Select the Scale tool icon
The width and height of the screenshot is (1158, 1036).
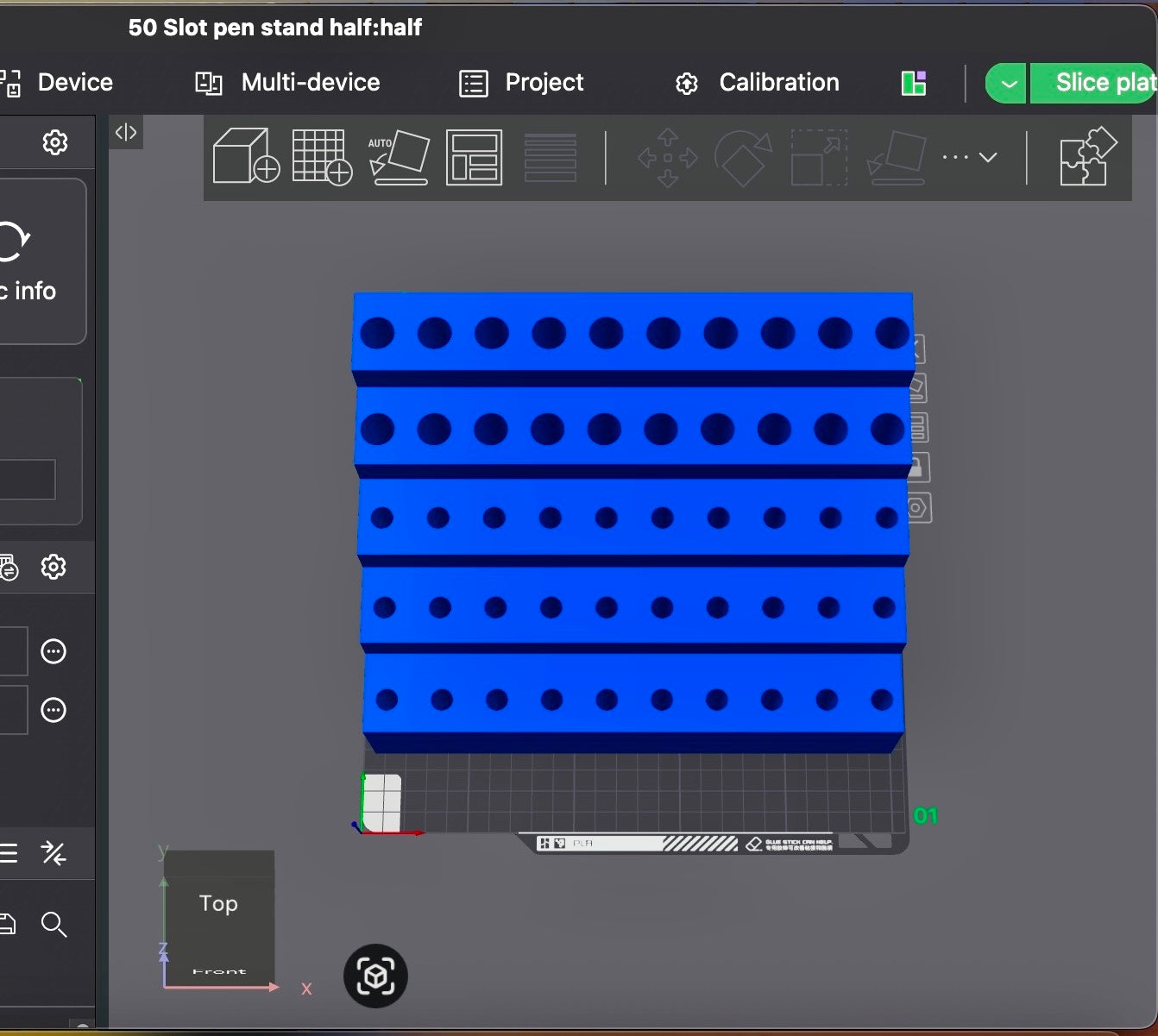[819, 157]
